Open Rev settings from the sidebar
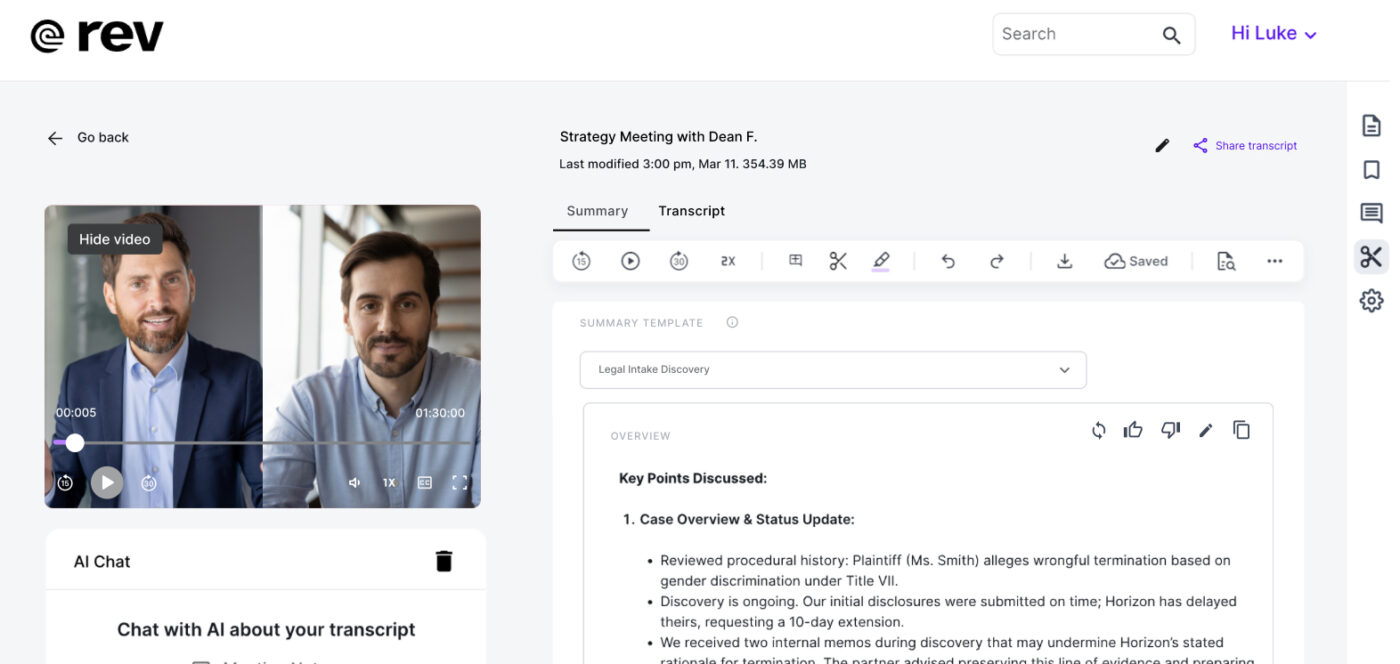The image size is (1400, 664). pos(1371,300)
